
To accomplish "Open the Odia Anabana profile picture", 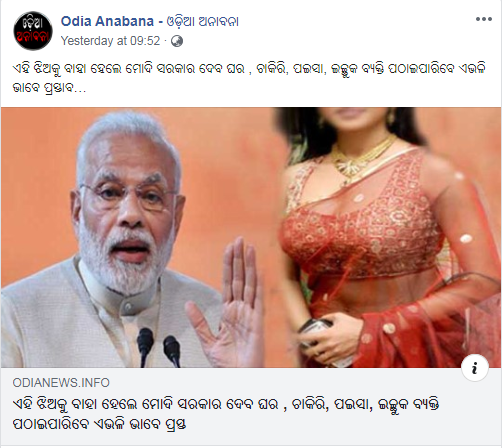I will pos(33,31).
